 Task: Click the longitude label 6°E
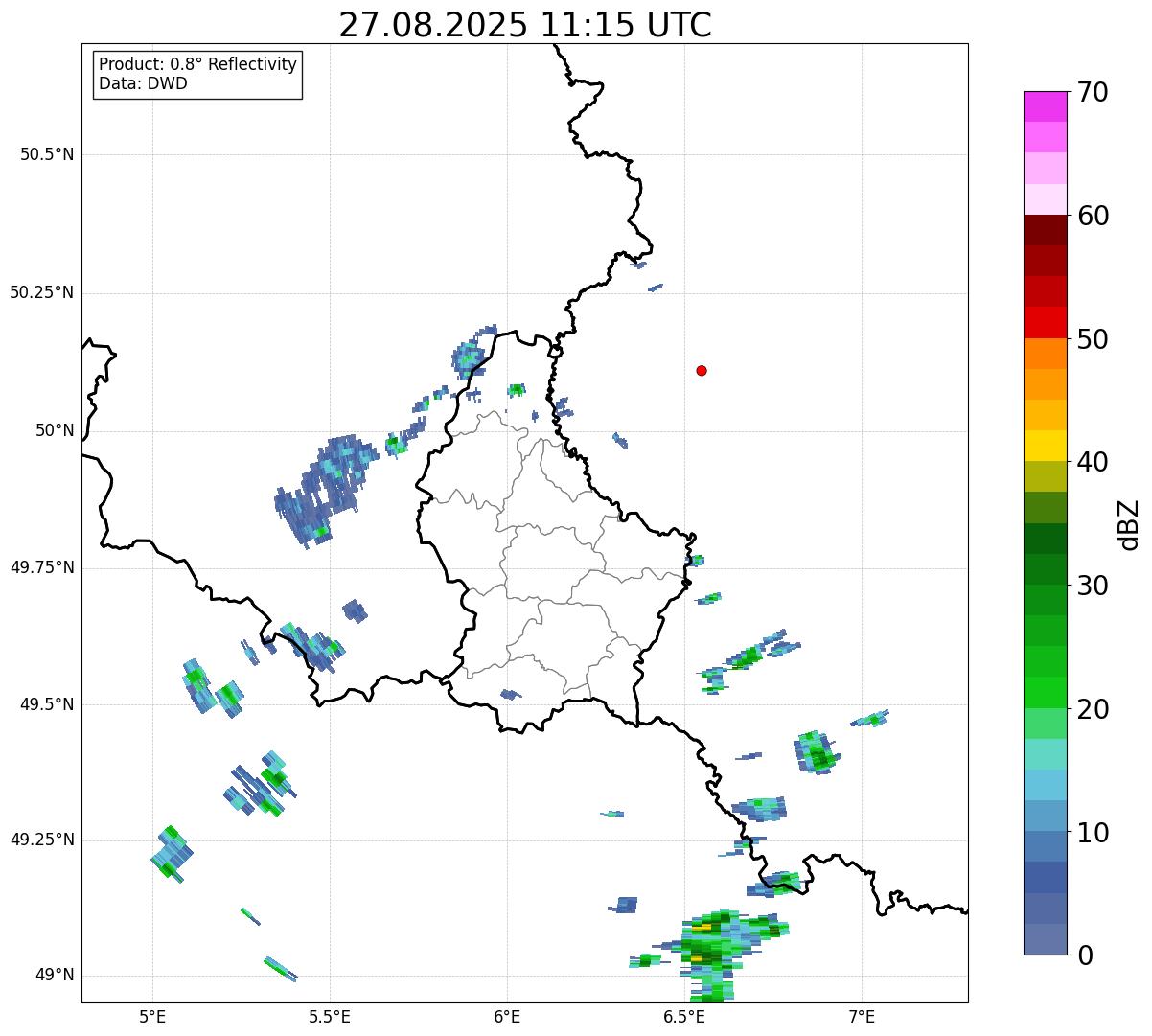click(507, 1016)
